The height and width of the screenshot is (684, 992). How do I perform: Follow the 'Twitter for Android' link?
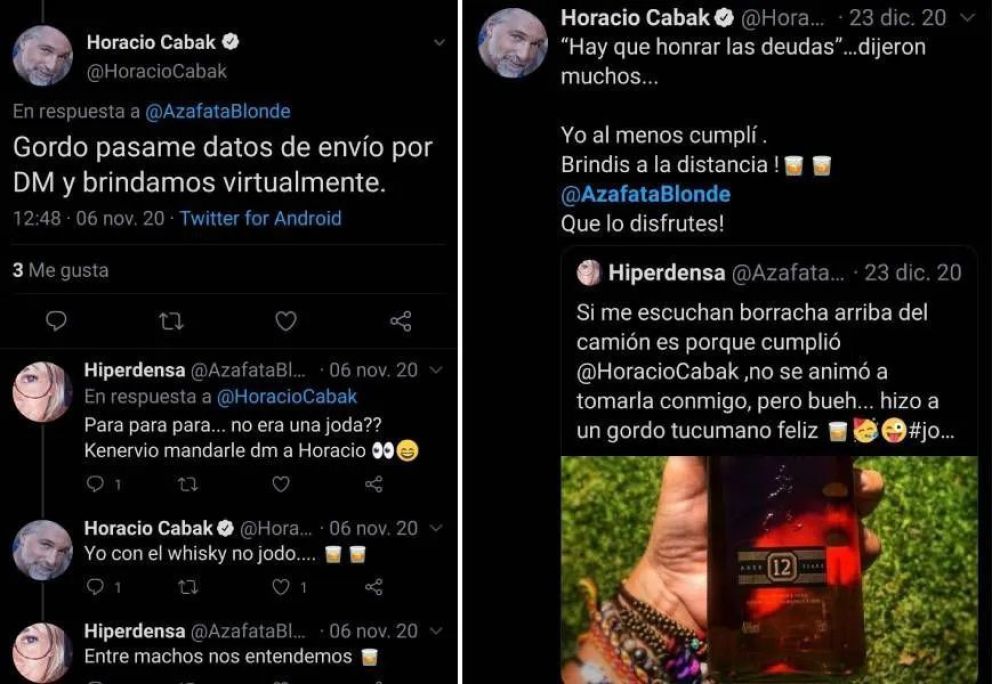pos(260,218)
